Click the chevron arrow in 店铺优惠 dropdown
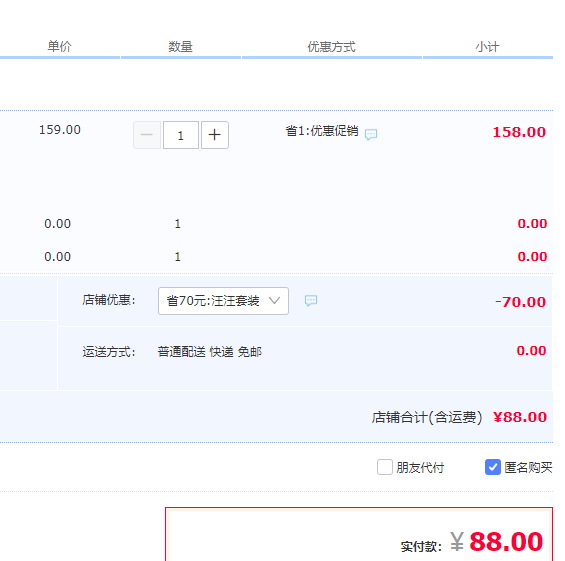The height and width of the screenshot is (561, 565). pyautogui.click(x=274, y=300)
